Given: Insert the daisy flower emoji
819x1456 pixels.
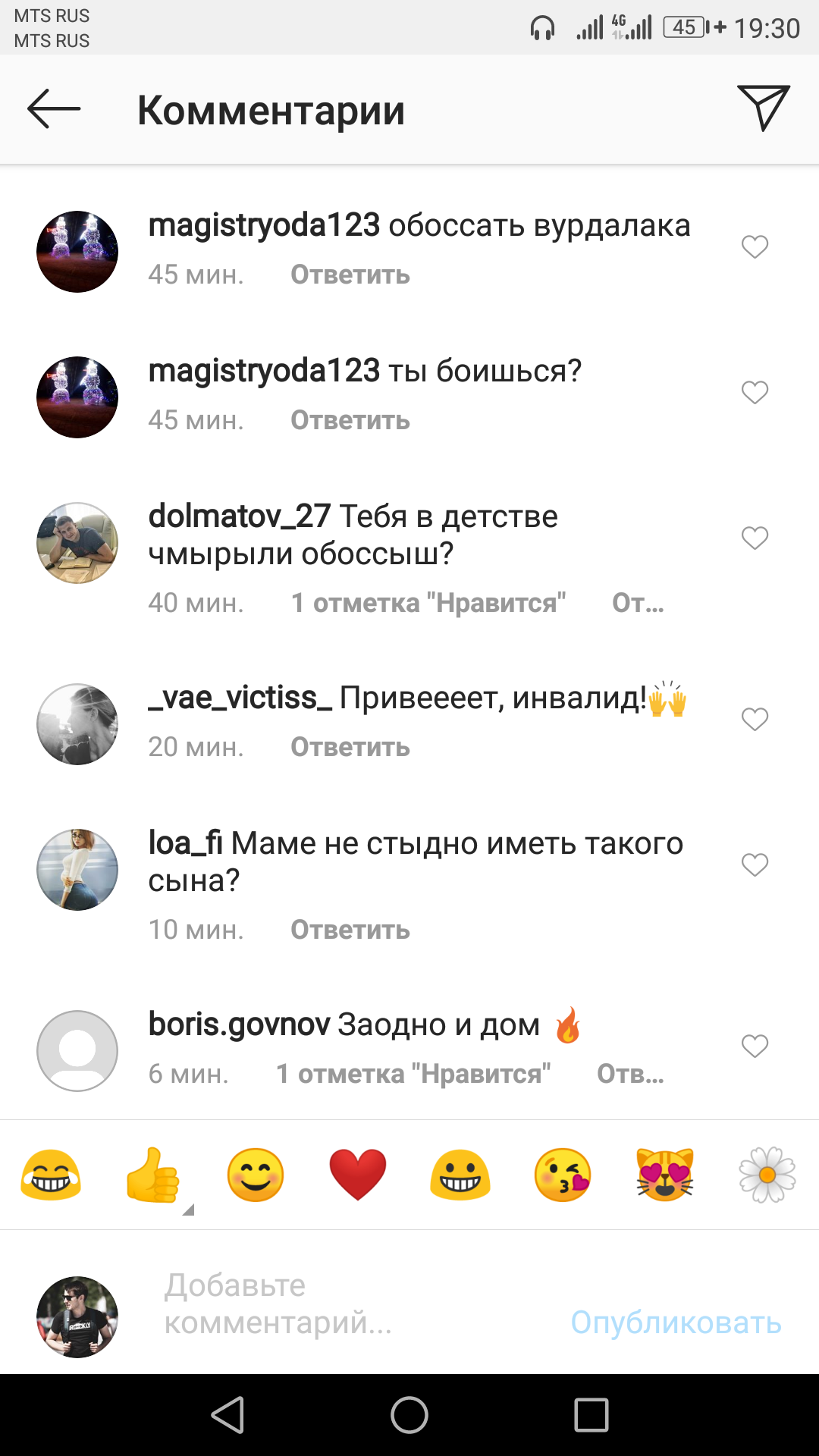Looking at the screenshot, I should [x=767, y=1175].
